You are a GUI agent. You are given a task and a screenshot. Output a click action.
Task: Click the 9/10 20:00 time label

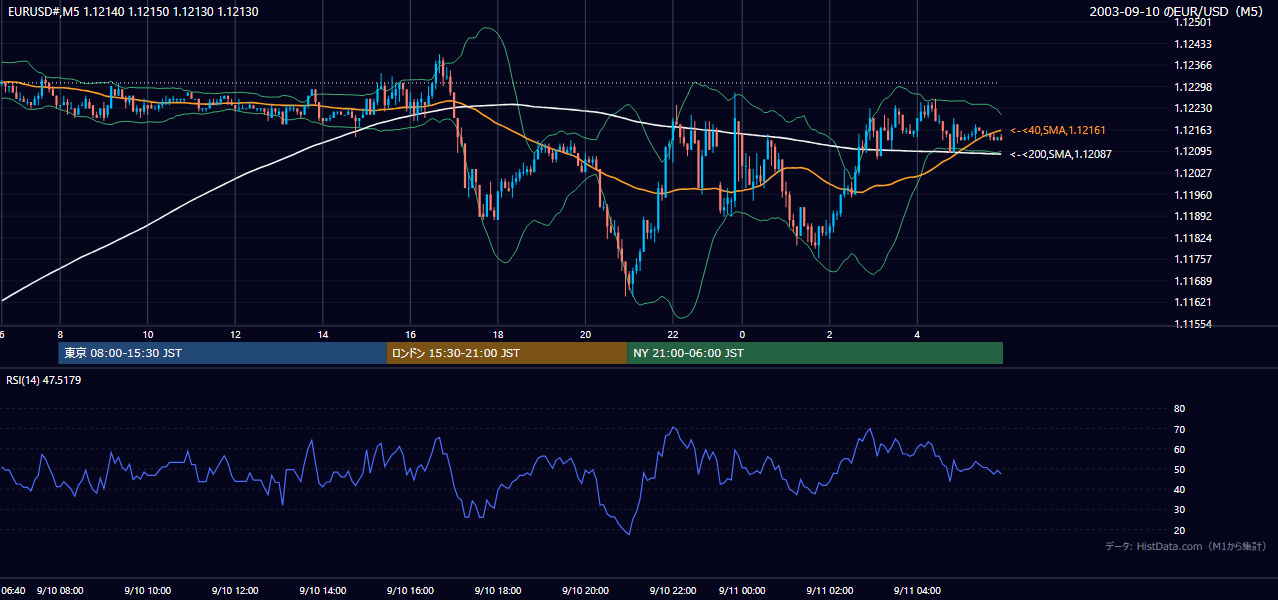point(585,591)
